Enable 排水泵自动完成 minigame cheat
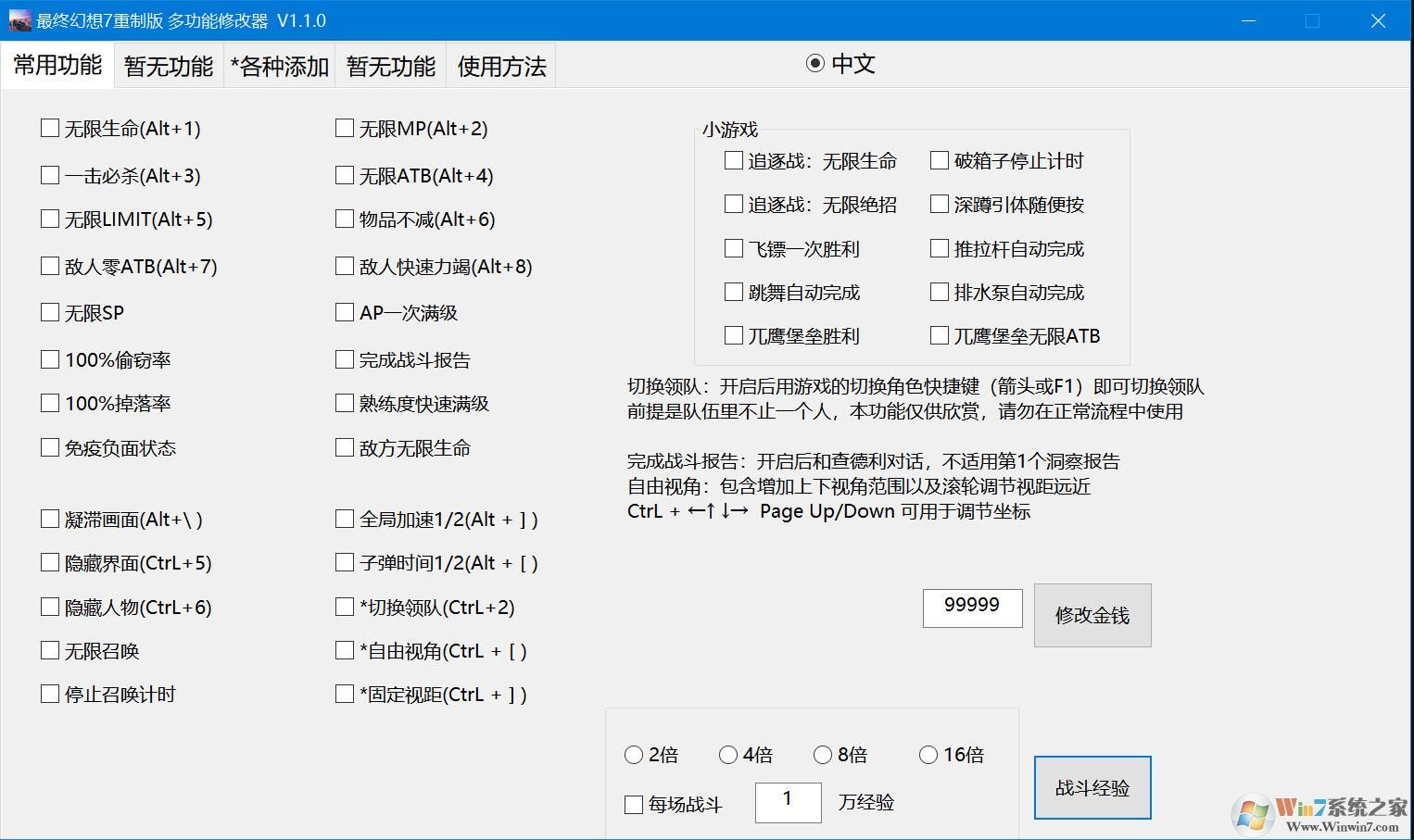Image resolution: width=1414 pixels, height=840 pixels. pos(939,291)
